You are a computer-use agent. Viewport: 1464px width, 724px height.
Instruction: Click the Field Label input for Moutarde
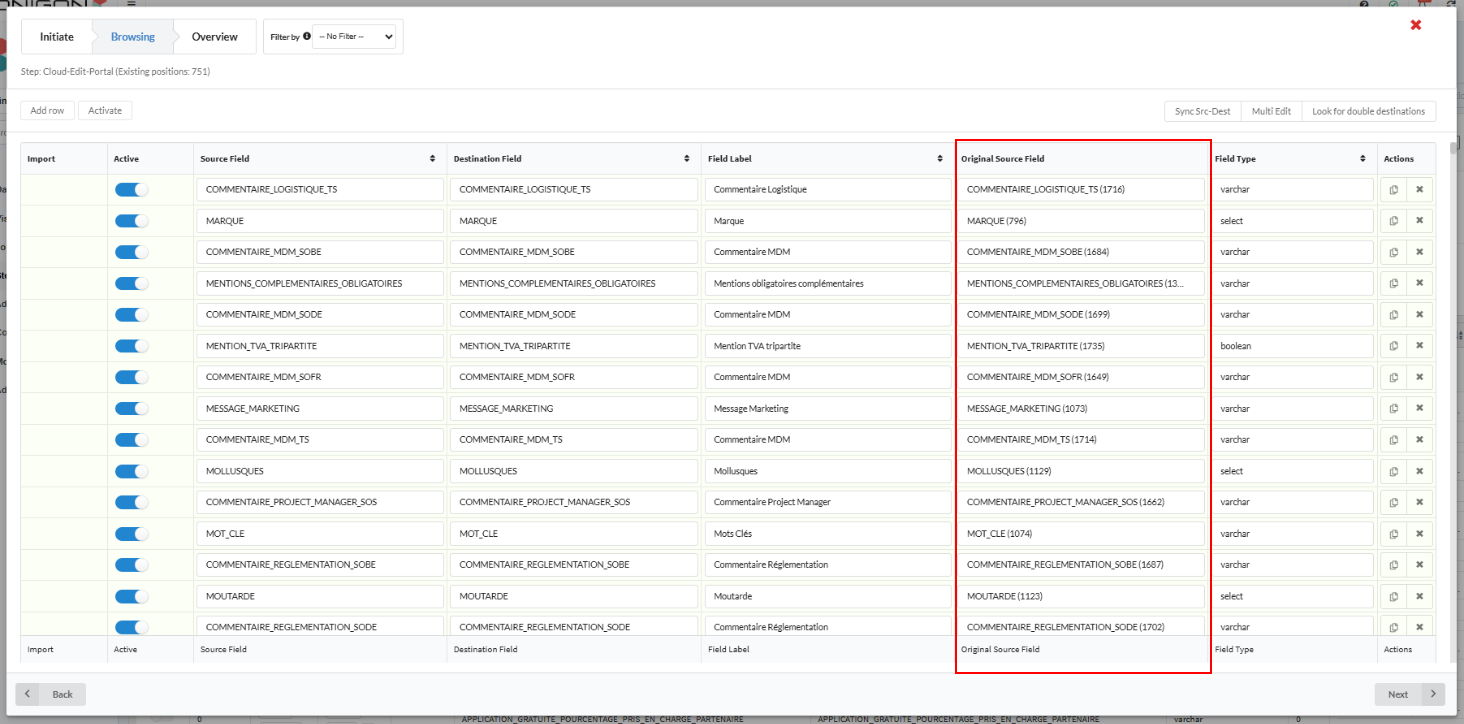click(826, 596)
